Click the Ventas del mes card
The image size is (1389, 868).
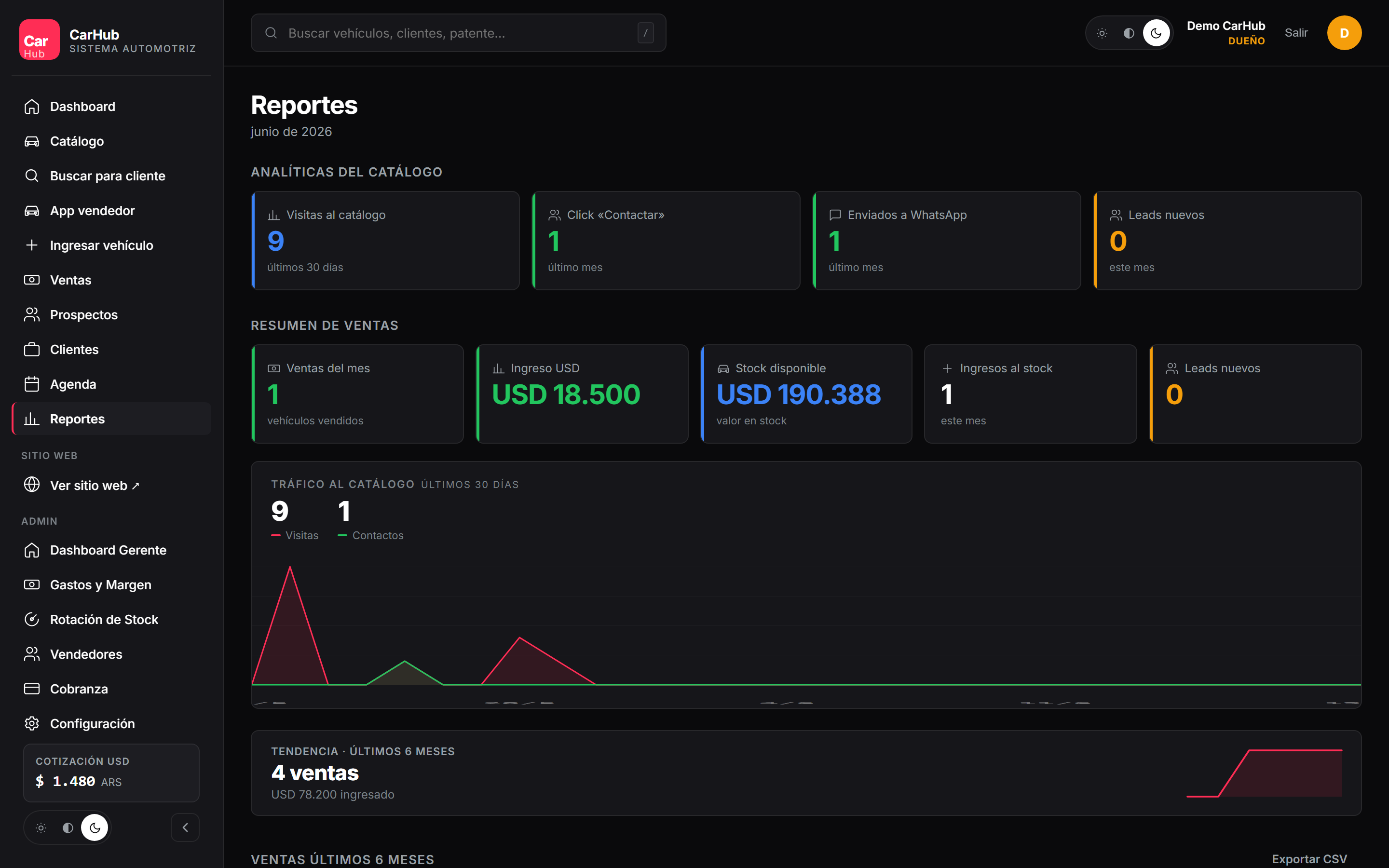(x=357, y=394)
